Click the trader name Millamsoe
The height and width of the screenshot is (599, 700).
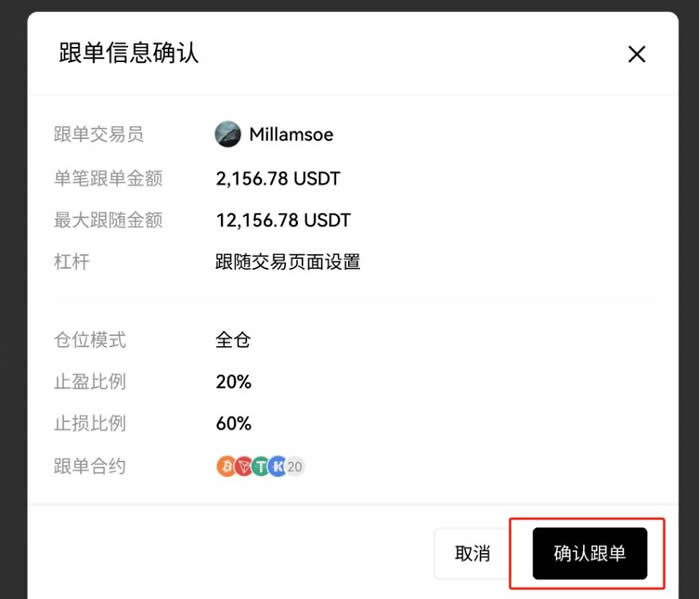[291, 134]
